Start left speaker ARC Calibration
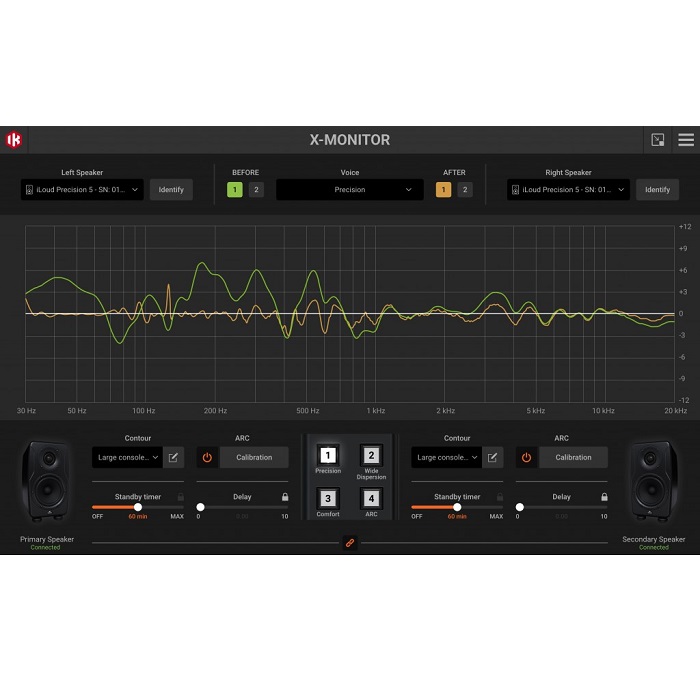 tap(254, 458)
